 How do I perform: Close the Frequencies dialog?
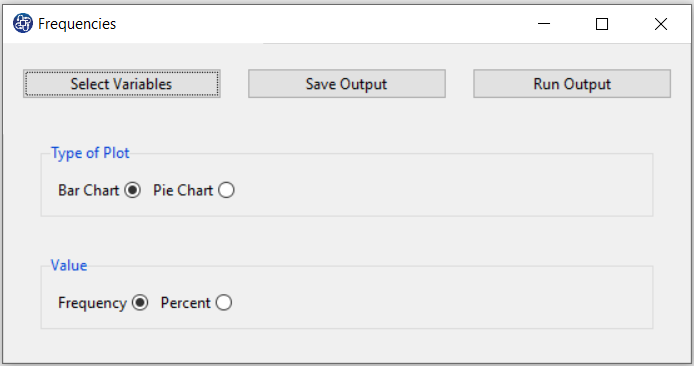point(661,23)
